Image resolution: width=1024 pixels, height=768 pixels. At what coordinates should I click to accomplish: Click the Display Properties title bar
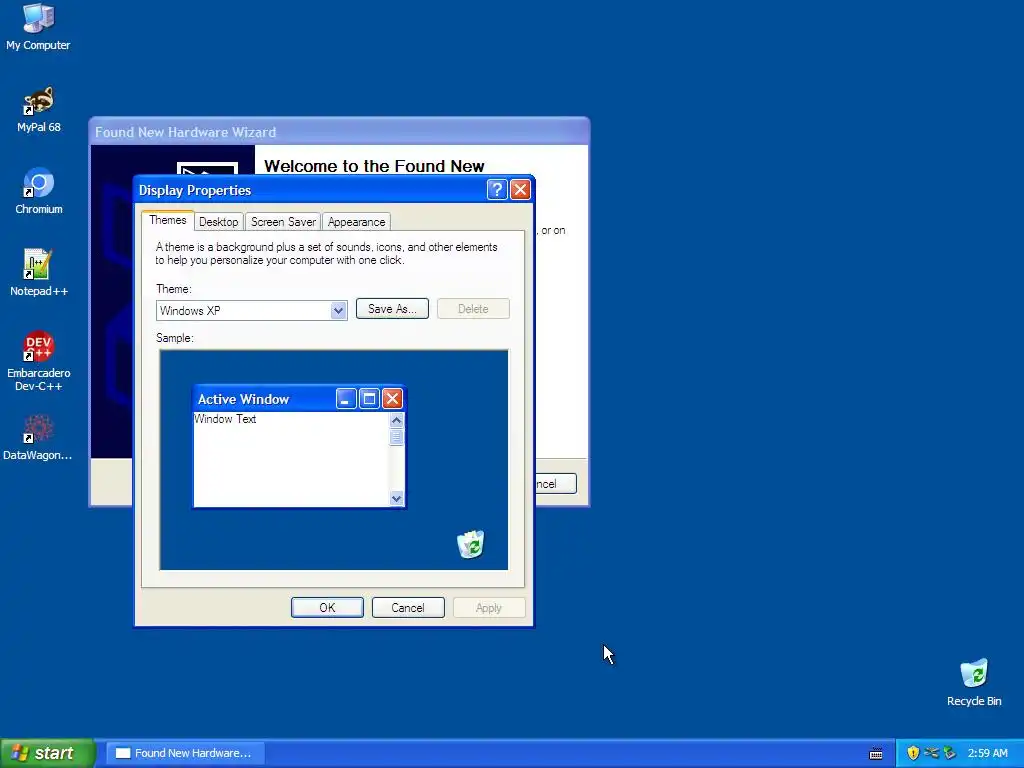click(311, 190)
